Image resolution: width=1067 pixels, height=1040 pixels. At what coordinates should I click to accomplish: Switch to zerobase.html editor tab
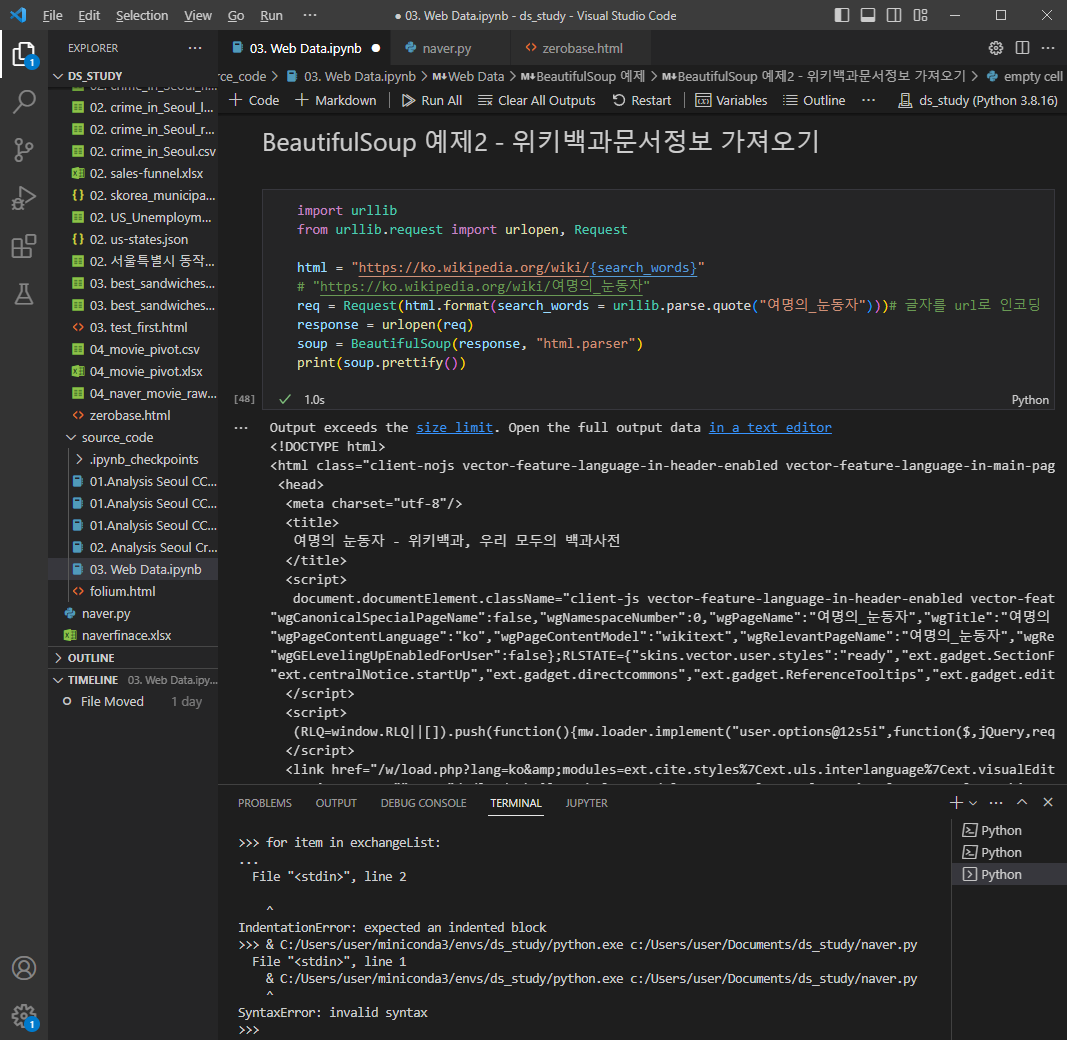[x=582, y=48]
